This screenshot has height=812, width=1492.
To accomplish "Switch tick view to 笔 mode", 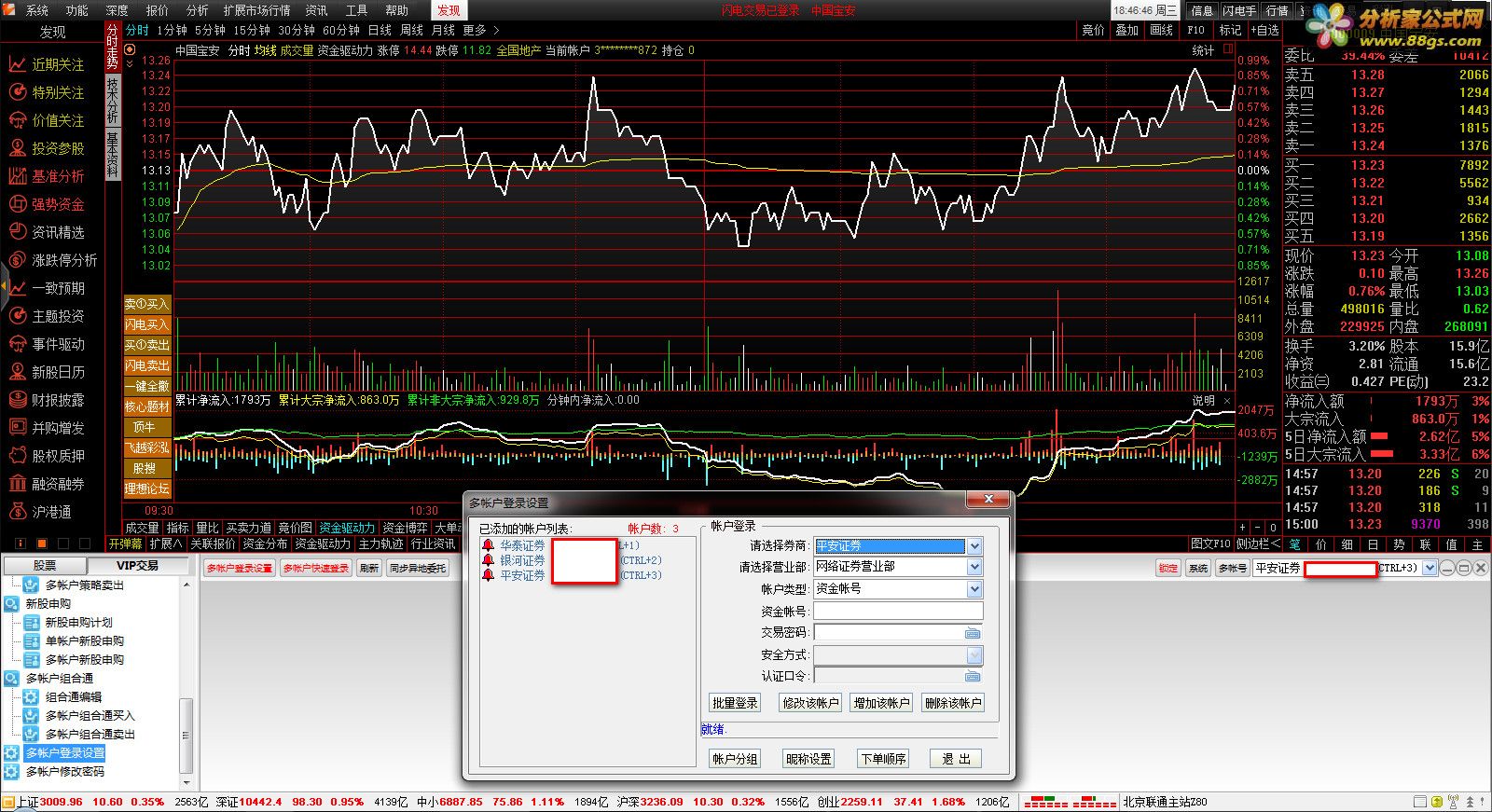I will (x=1294, y=544).
